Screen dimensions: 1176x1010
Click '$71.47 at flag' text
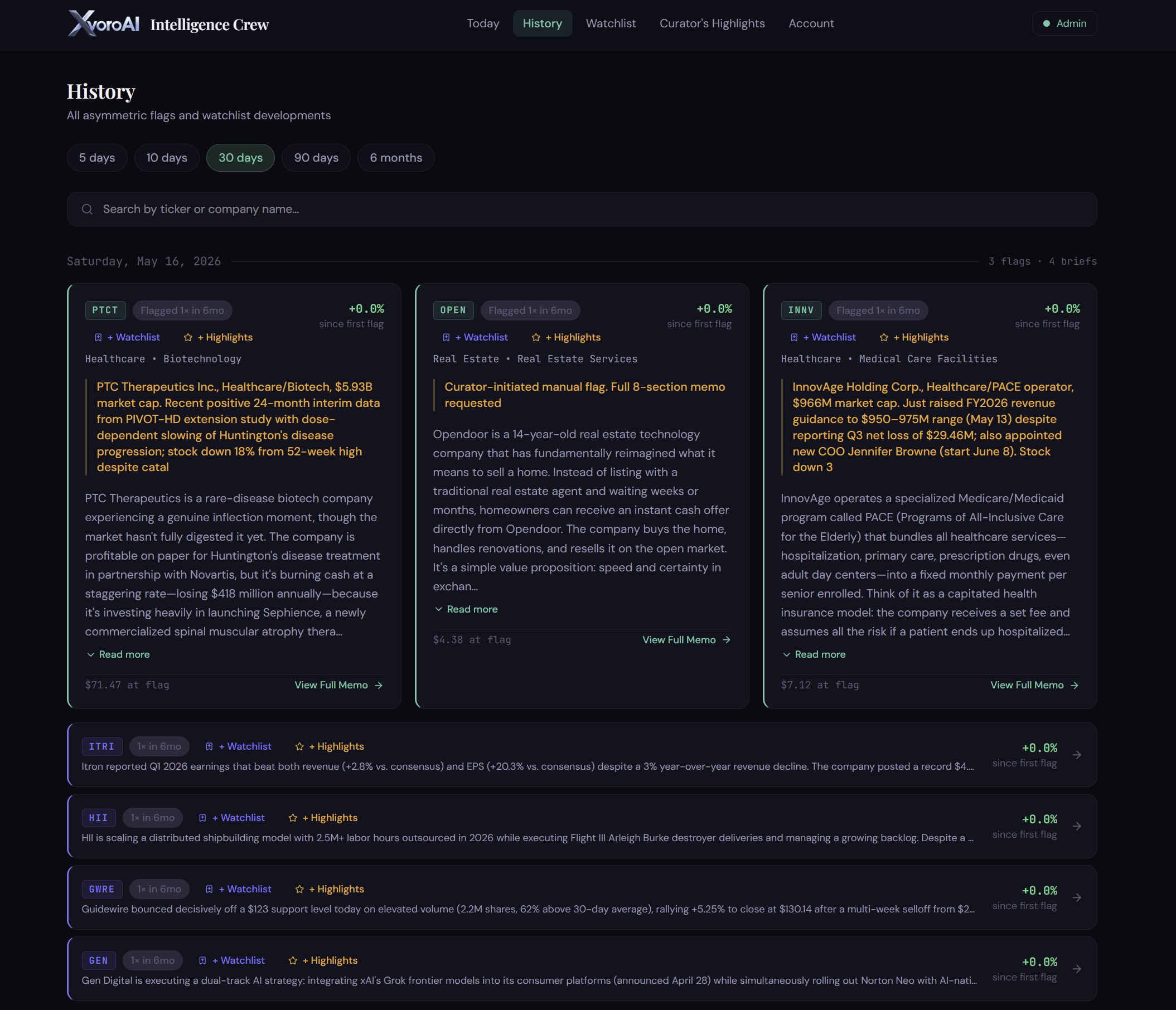click(127, 686)
